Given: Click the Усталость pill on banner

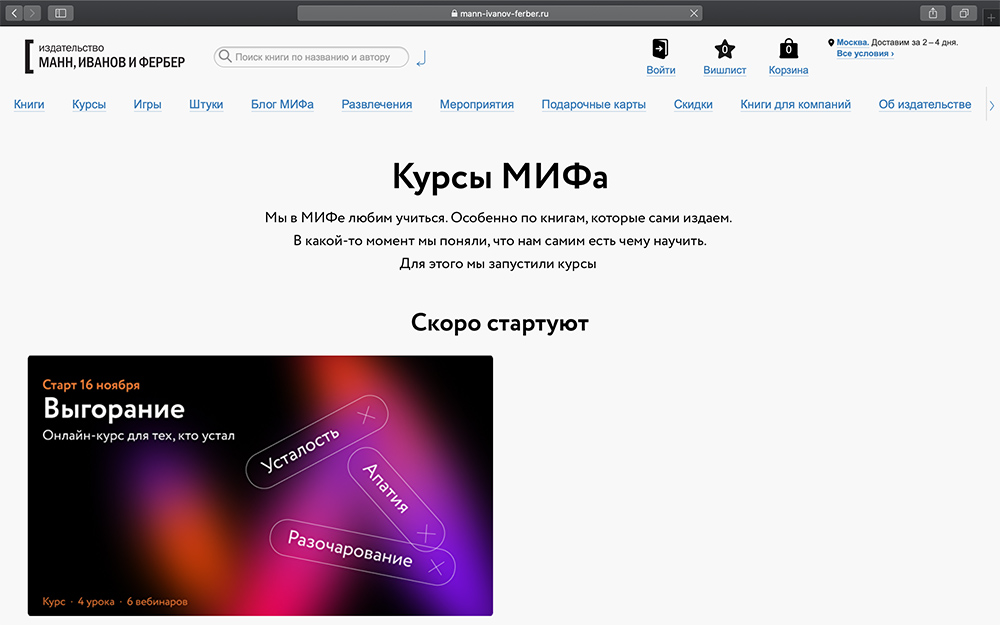Looking at the screenshot, I should tap(317, 442).
